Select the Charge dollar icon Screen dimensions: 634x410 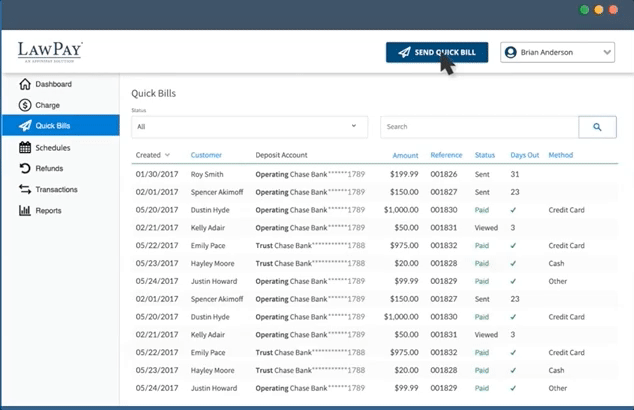coord(25,105)
